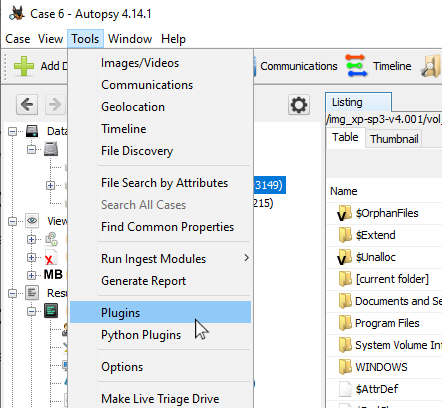Expand the Deleted Files node
The image size is (442, 408).
click(x=32, y=257)
